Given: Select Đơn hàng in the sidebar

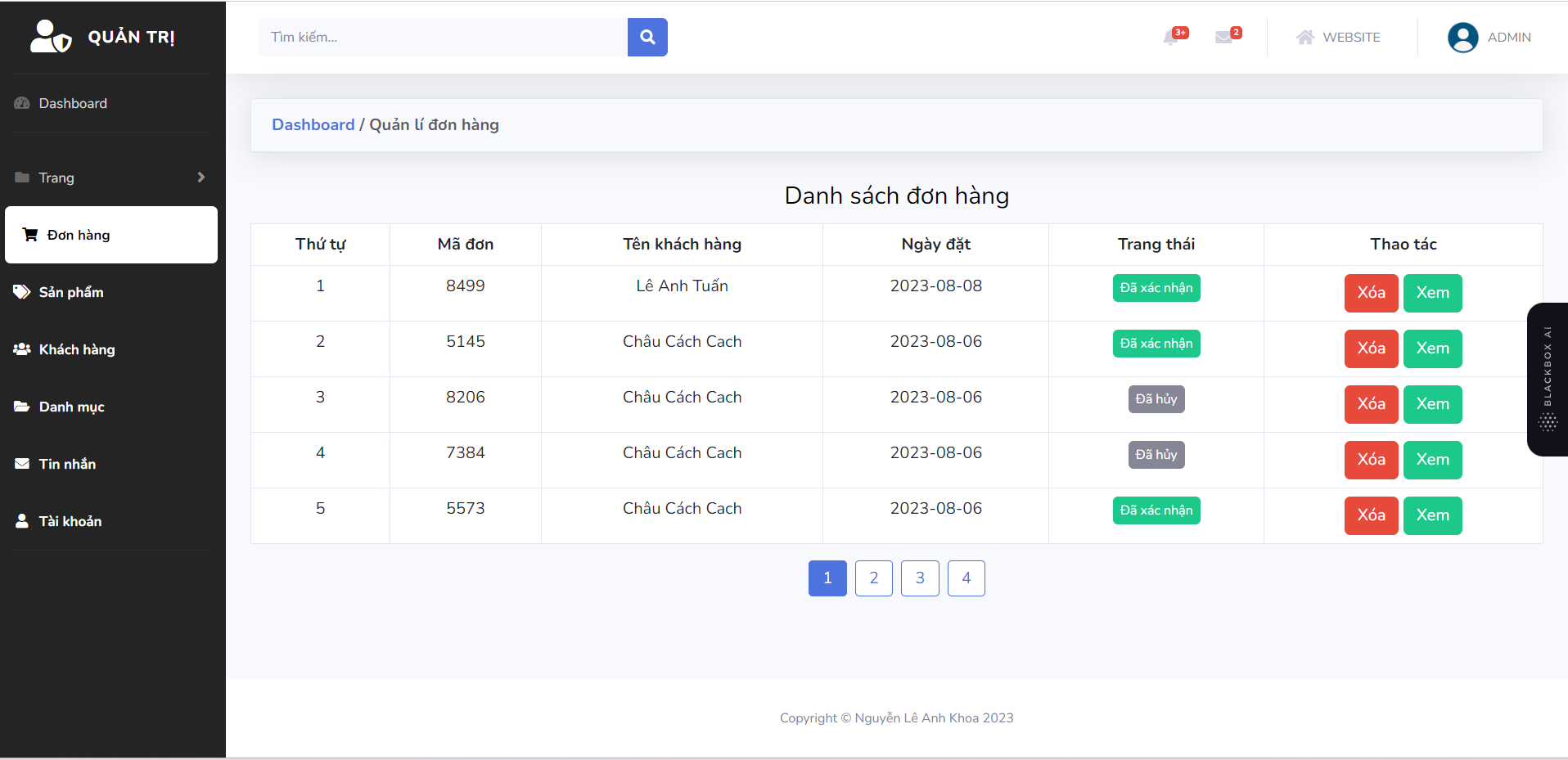Looking at the screenshot, I should (111, 235).
